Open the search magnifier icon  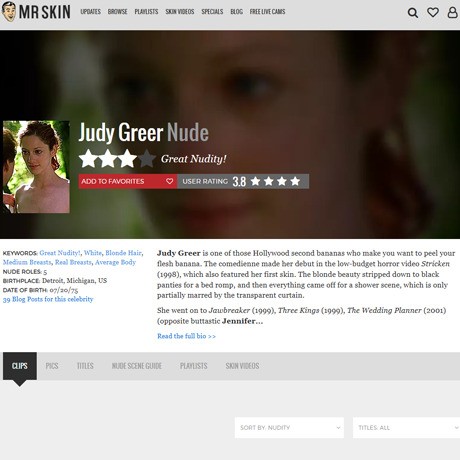tap(413, 13)
